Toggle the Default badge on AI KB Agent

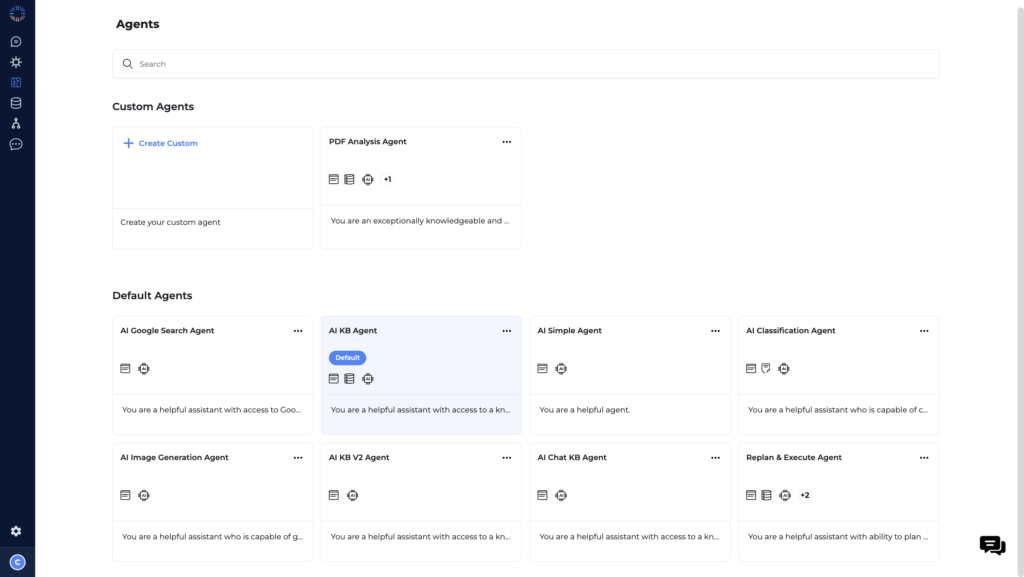click(347, 357)
